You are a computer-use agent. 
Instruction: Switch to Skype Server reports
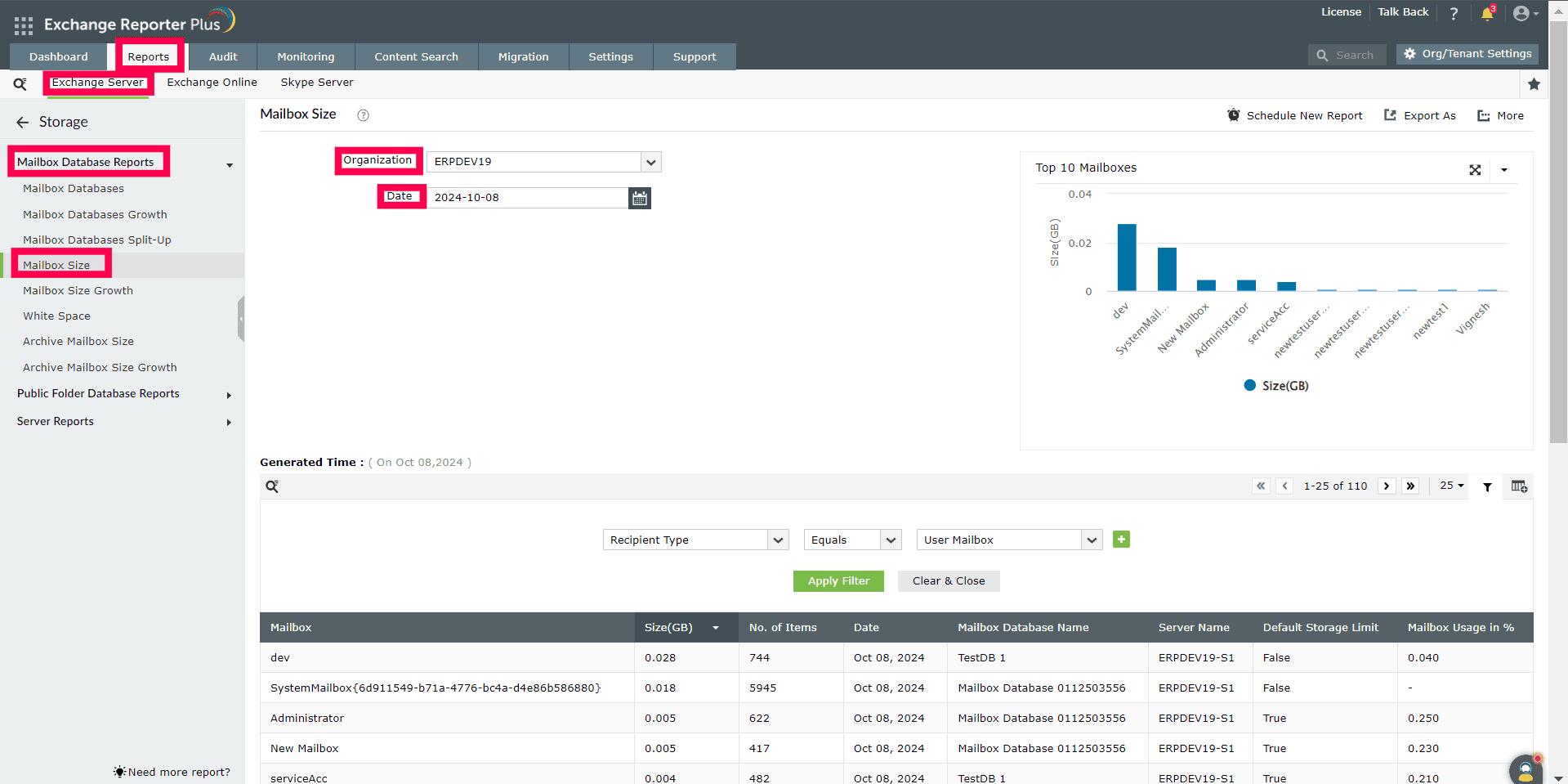[x=317, y=83]
